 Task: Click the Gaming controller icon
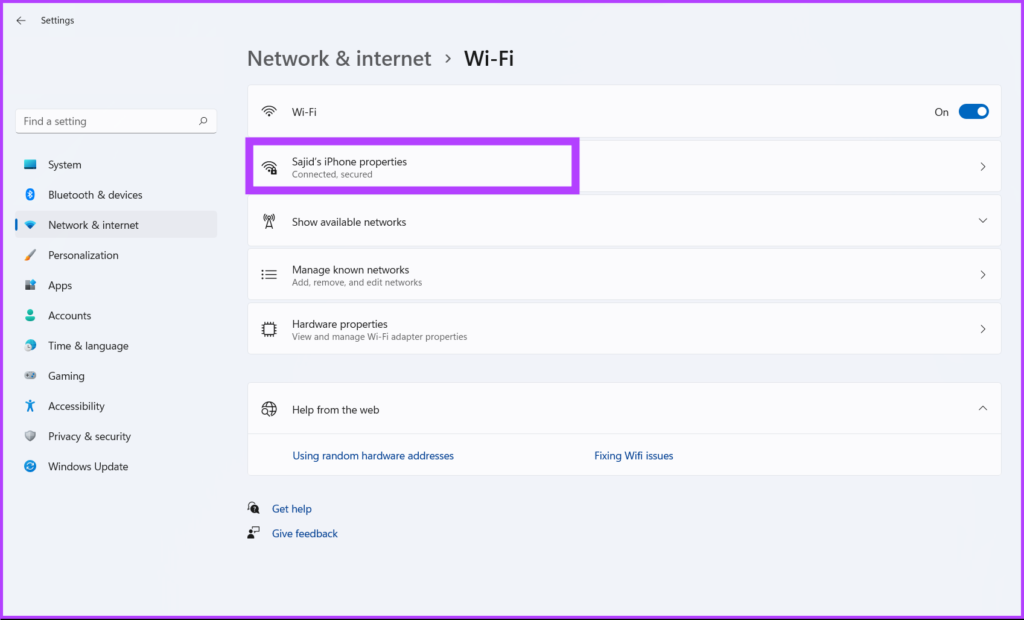click(x=30, y=376)
